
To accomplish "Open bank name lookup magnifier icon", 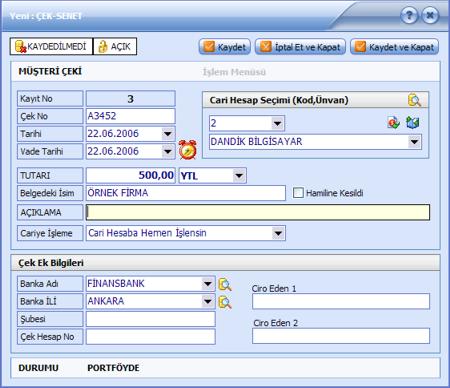I will tap(225, 284).
